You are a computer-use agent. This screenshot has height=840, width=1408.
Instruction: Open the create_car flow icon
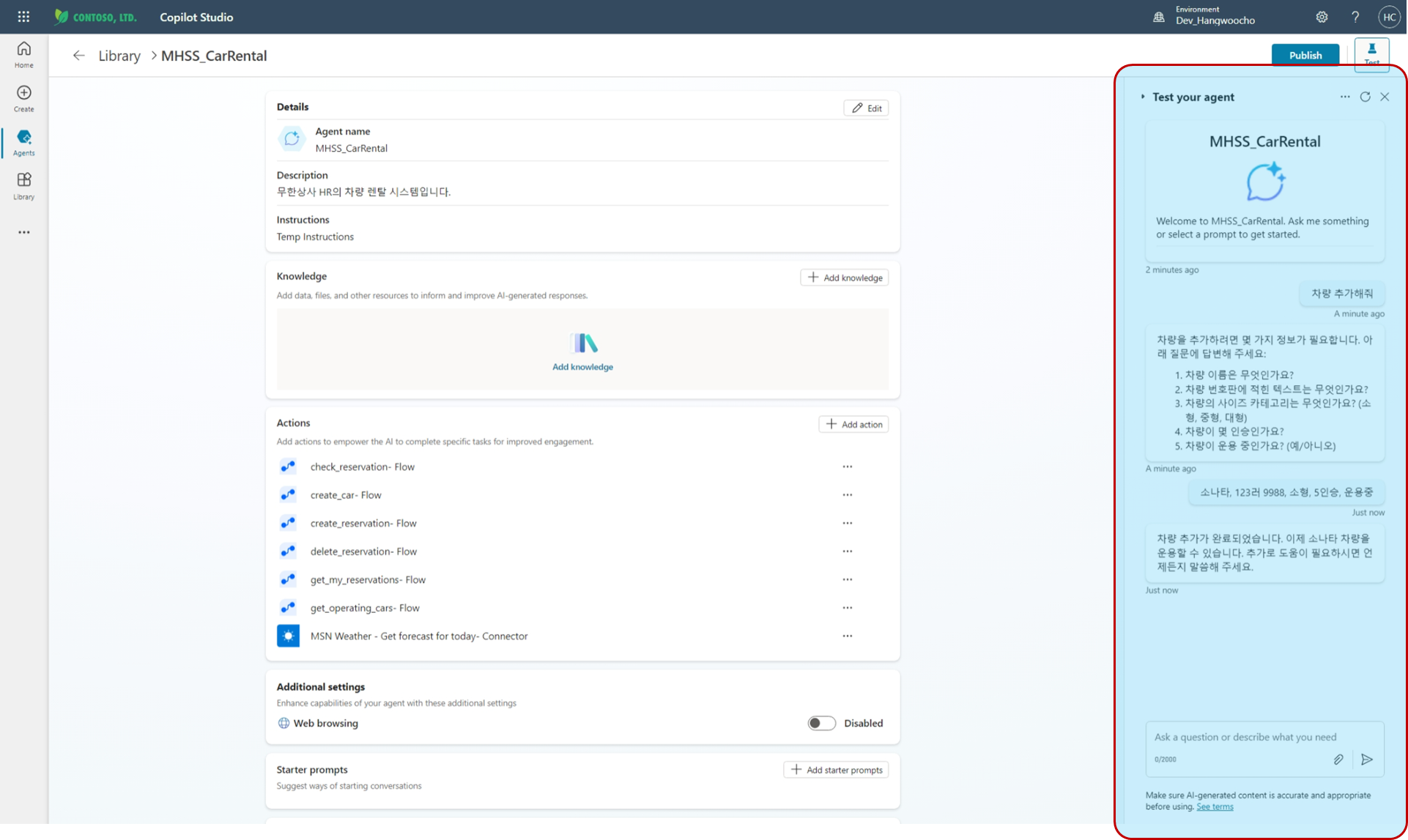coord(288,495)
